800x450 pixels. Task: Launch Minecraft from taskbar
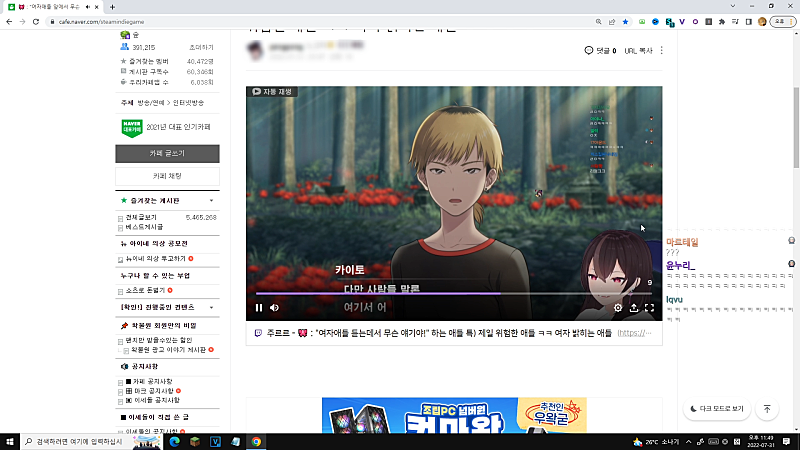(195, 442)
